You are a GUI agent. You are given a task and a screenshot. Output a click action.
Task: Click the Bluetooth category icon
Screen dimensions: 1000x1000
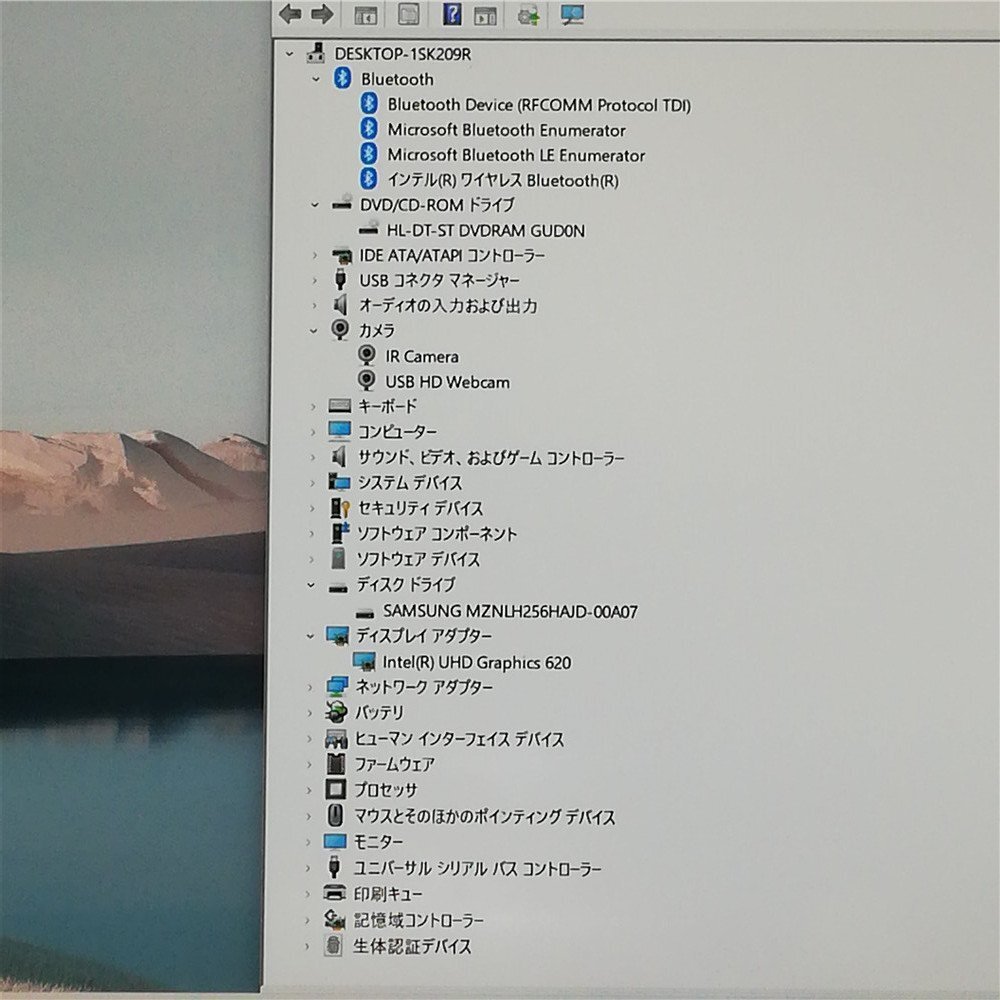tap(340, 79)
